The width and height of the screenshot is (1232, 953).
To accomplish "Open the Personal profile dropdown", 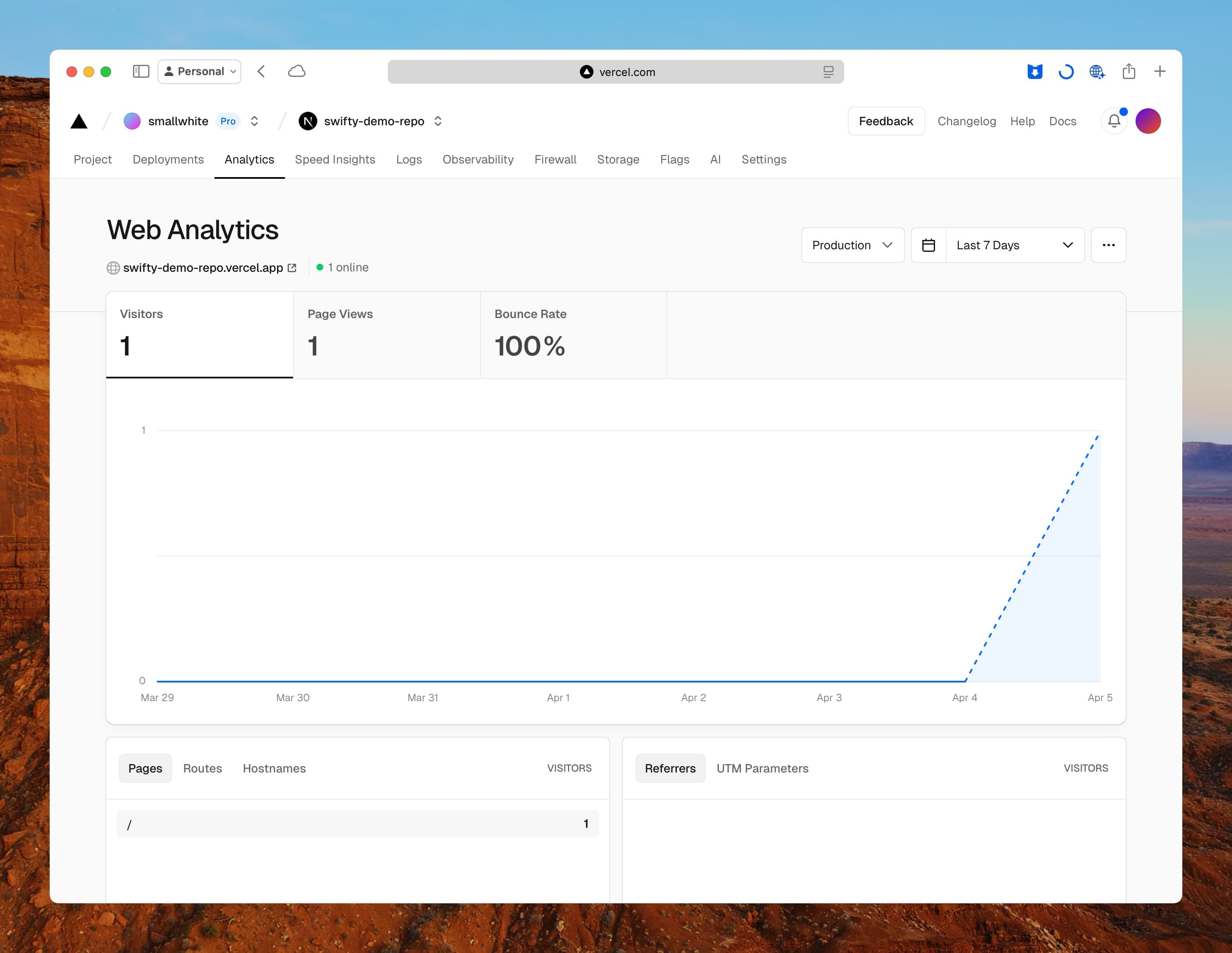I will pos(199,72).
